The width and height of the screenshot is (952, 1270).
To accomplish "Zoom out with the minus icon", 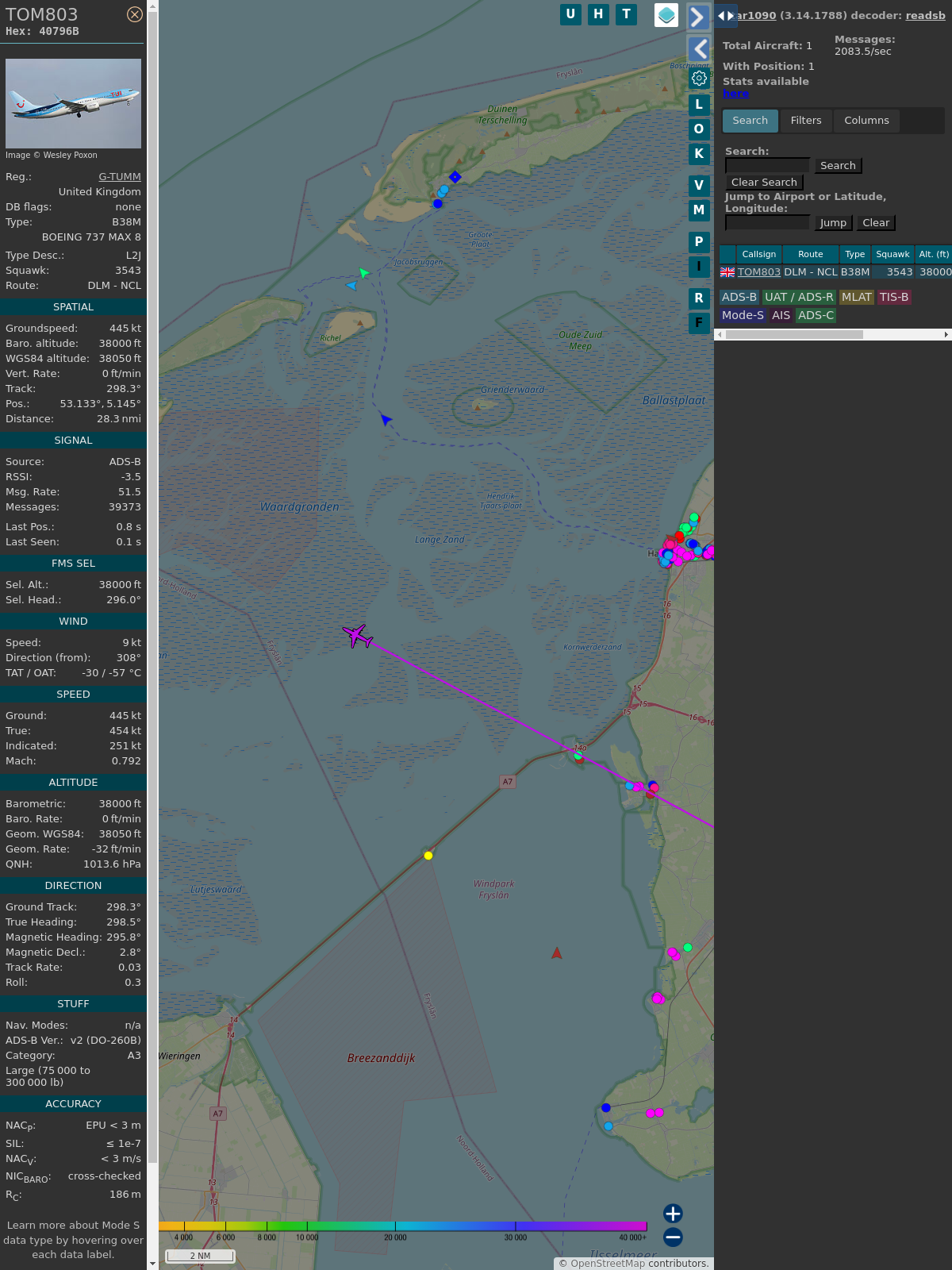I will [x=673, y=1237].
